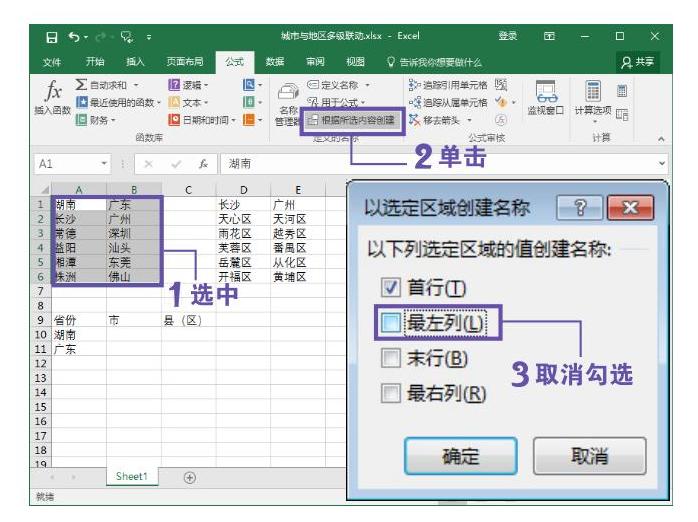Click the OK (确定) button
The image size is (698, 522).
(461, 456)
